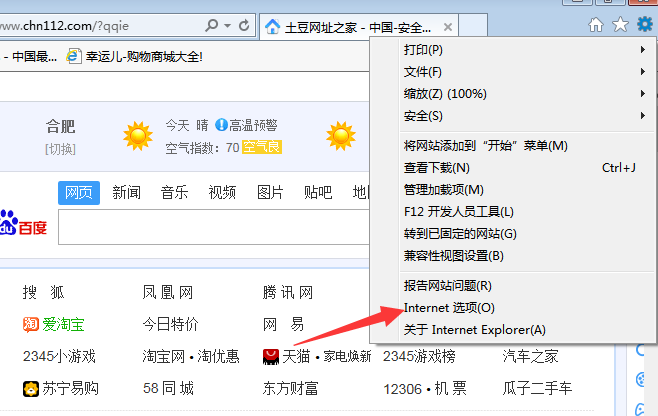Screen dimensions: 658x416
Task: Open the 12306 link
Action: click(402, 389)
